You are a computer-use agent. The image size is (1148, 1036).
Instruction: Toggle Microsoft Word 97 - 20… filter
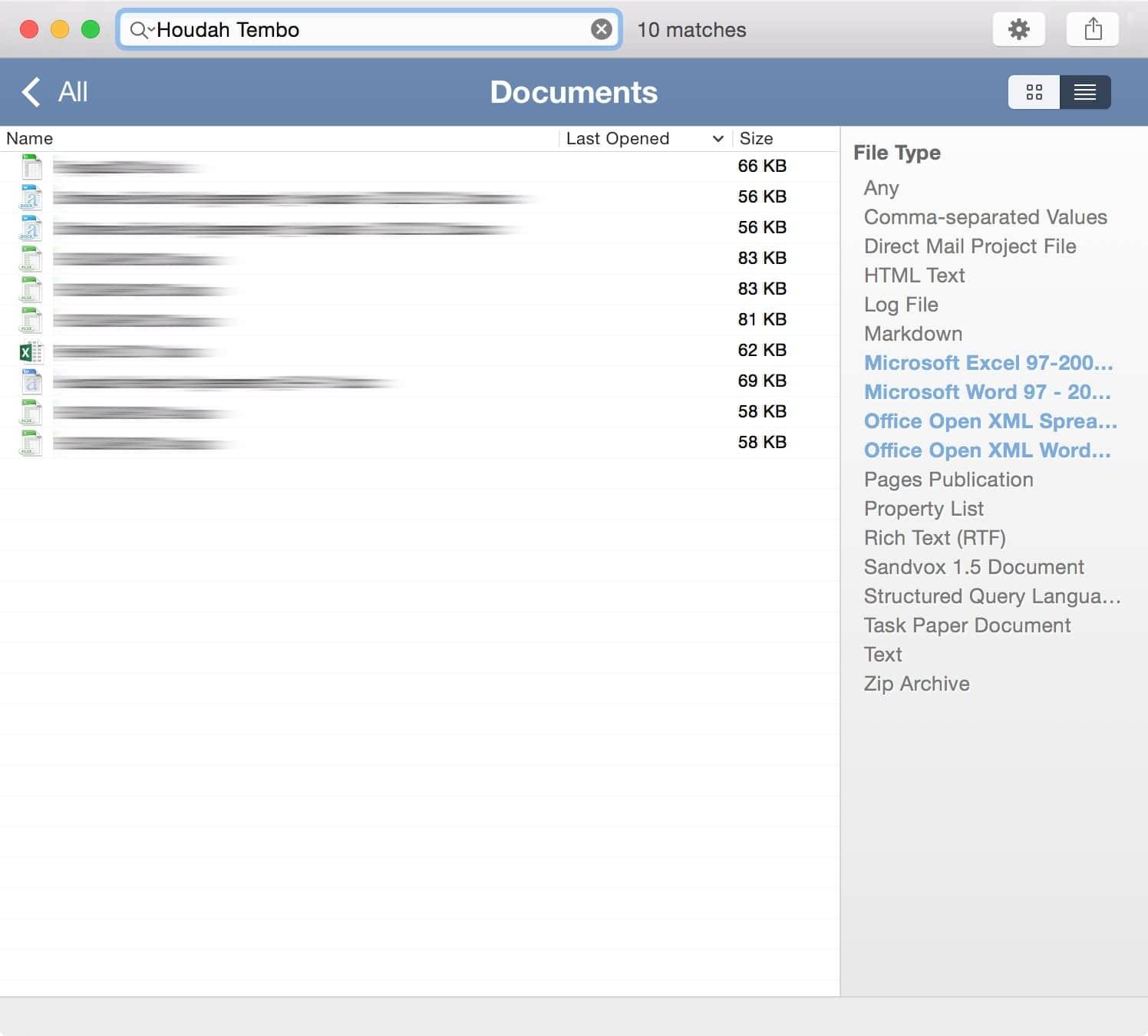point(987,392)
